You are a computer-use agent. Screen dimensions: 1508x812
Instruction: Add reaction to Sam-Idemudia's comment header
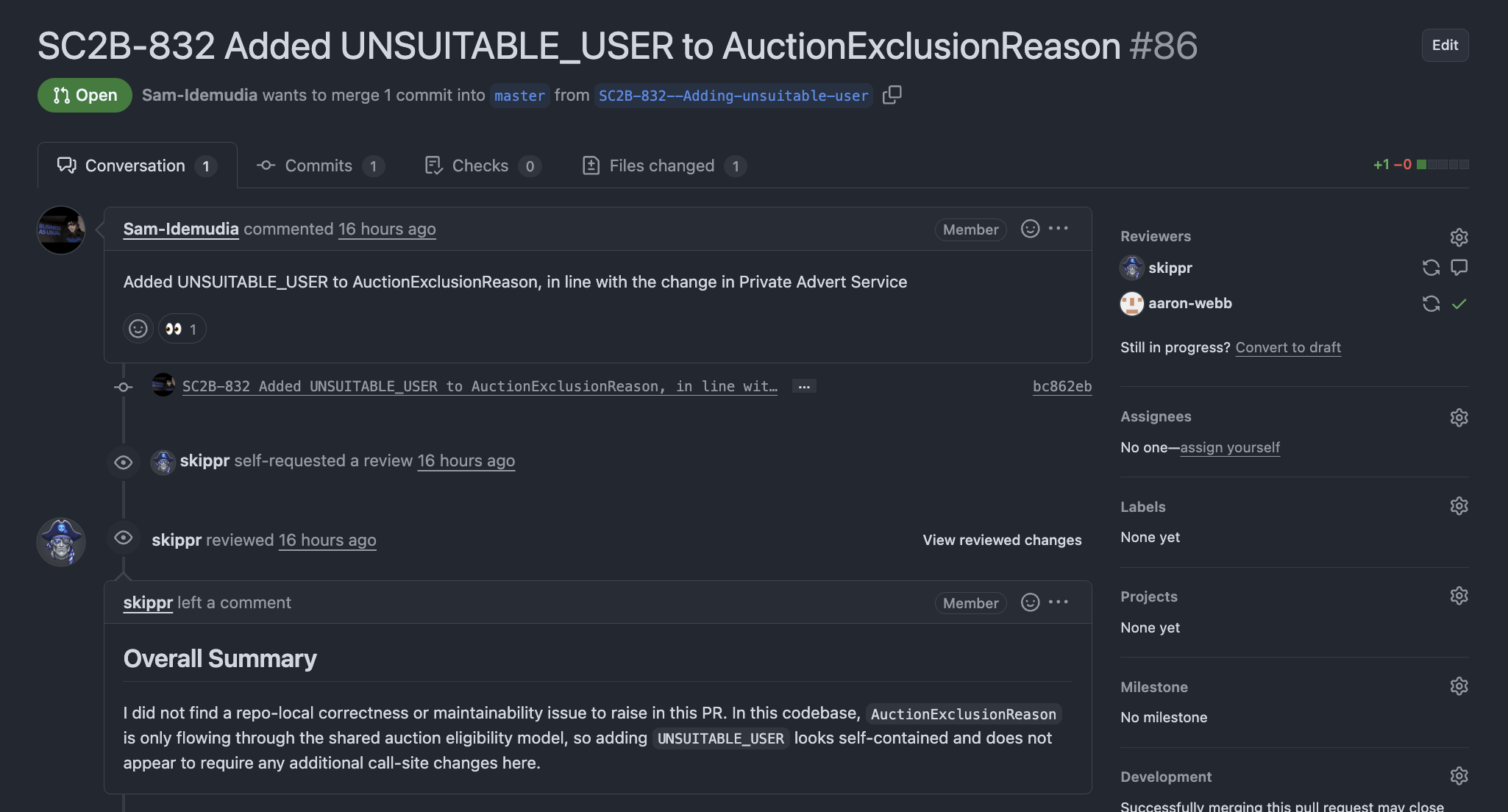(x=1030, y=229)
